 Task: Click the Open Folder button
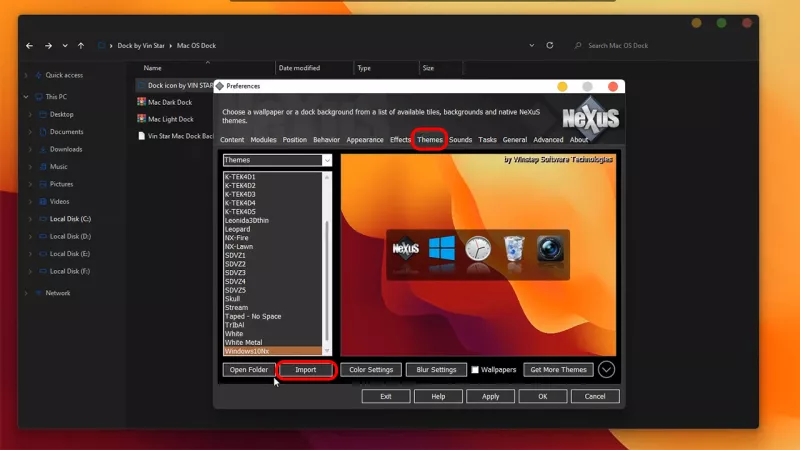(248, 369)
